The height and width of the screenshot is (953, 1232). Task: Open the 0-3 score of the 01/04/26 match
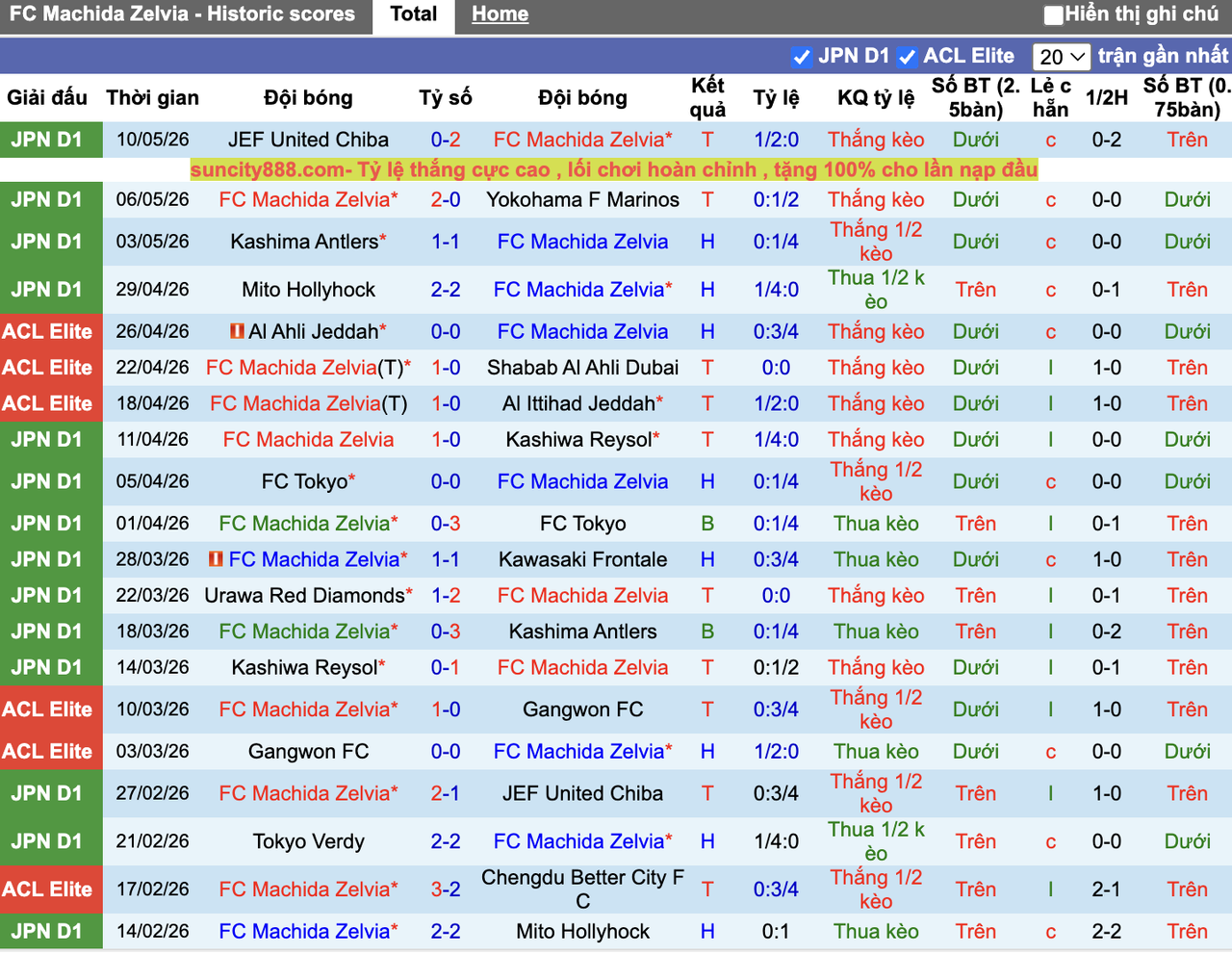[x=446, y=524]
